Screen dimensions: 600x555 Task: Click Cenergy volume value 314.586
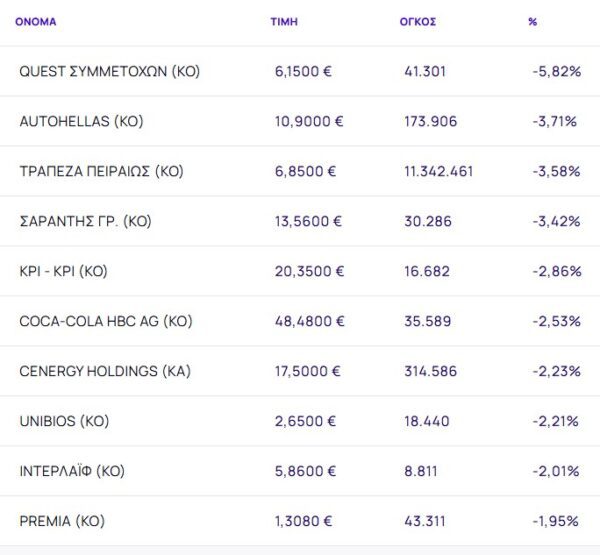(x=430, y=371)
